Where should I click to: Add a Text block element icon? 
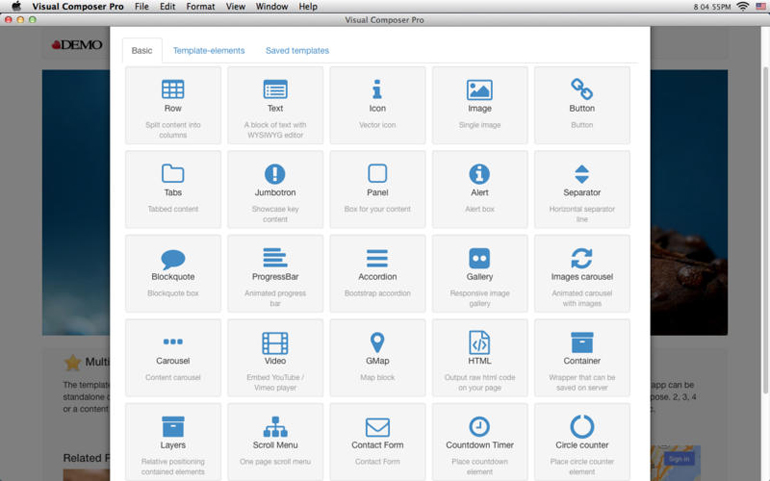(x=275, y=89)
